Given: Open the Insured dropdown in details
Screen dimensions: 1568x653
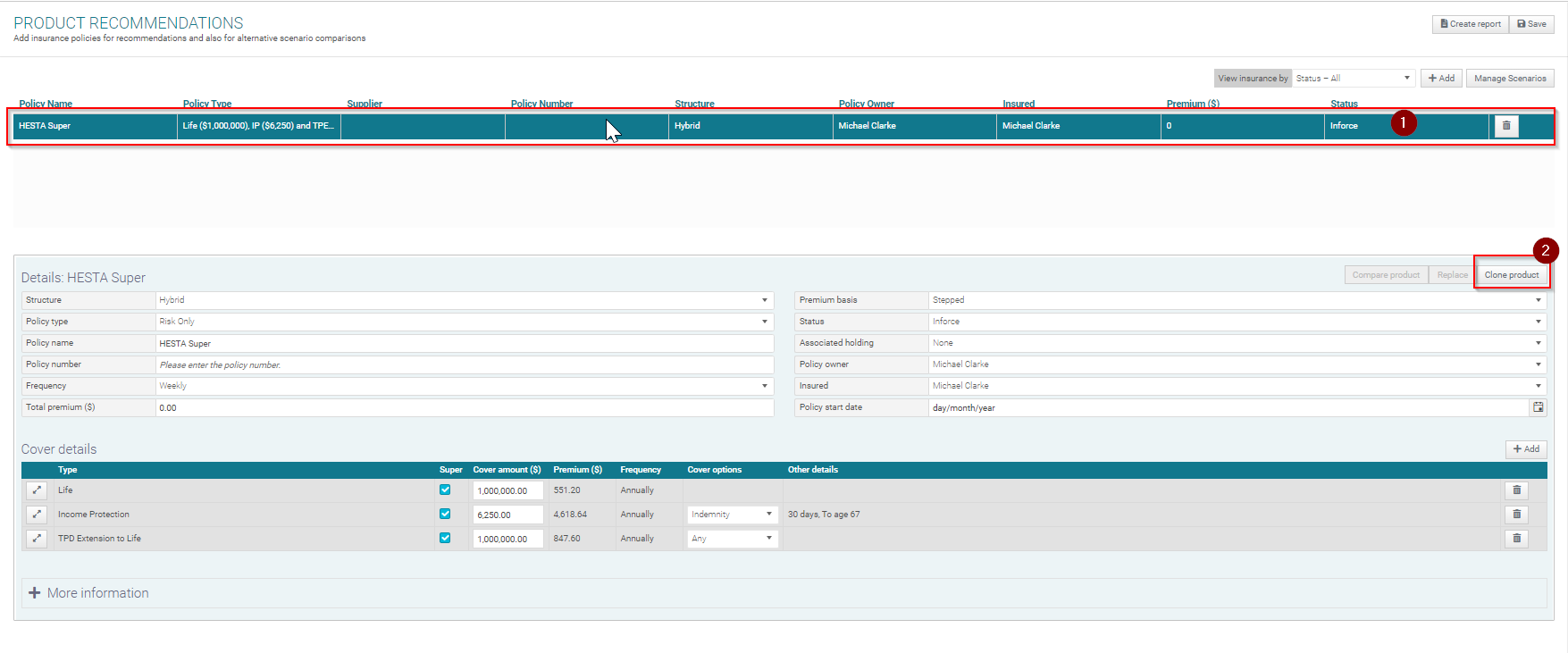Looking at the screenshot, I should coord(1237,386).
